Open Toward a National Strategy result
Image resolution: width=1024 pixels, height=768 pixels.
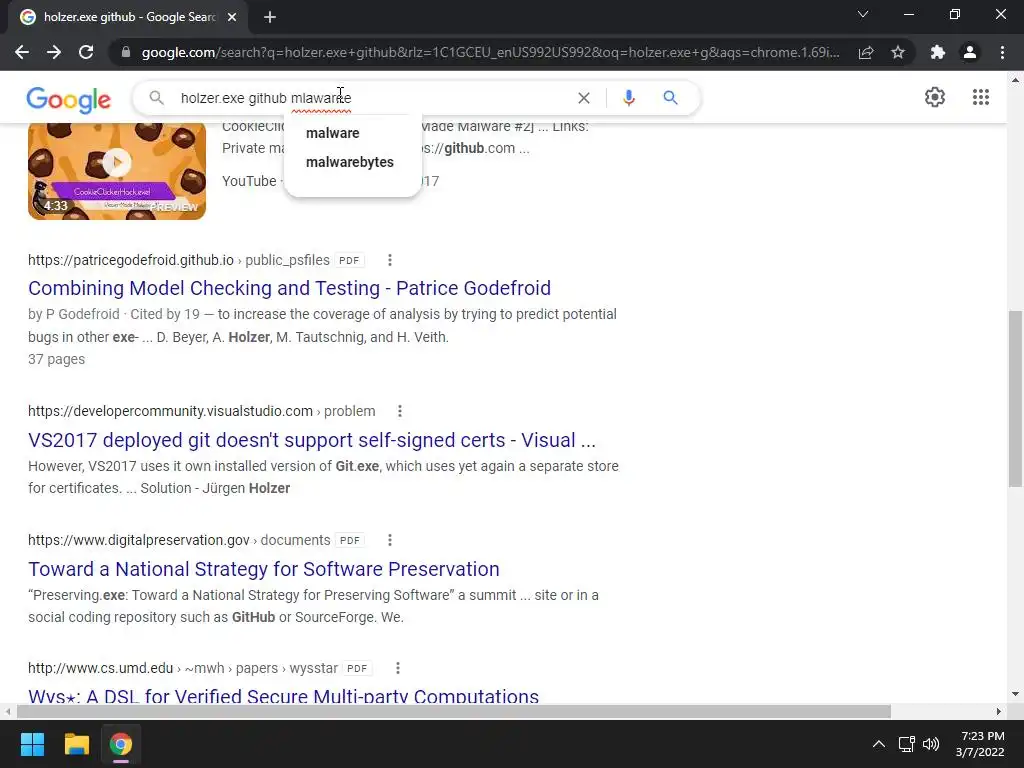[x=264, y=569]
